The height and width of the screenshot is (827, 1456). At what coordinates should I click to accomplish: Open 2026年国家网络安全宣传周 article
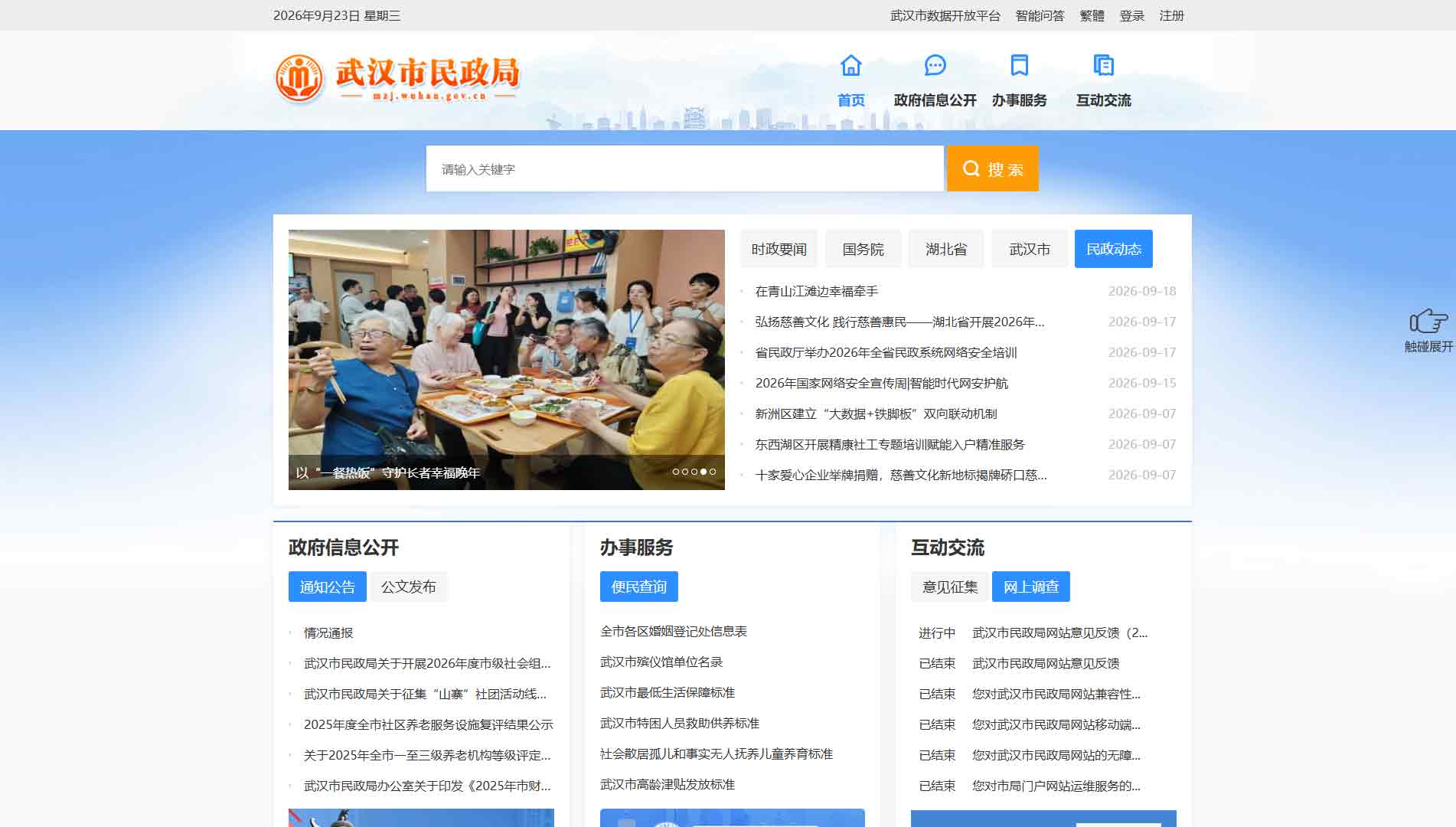pos(881,383)
